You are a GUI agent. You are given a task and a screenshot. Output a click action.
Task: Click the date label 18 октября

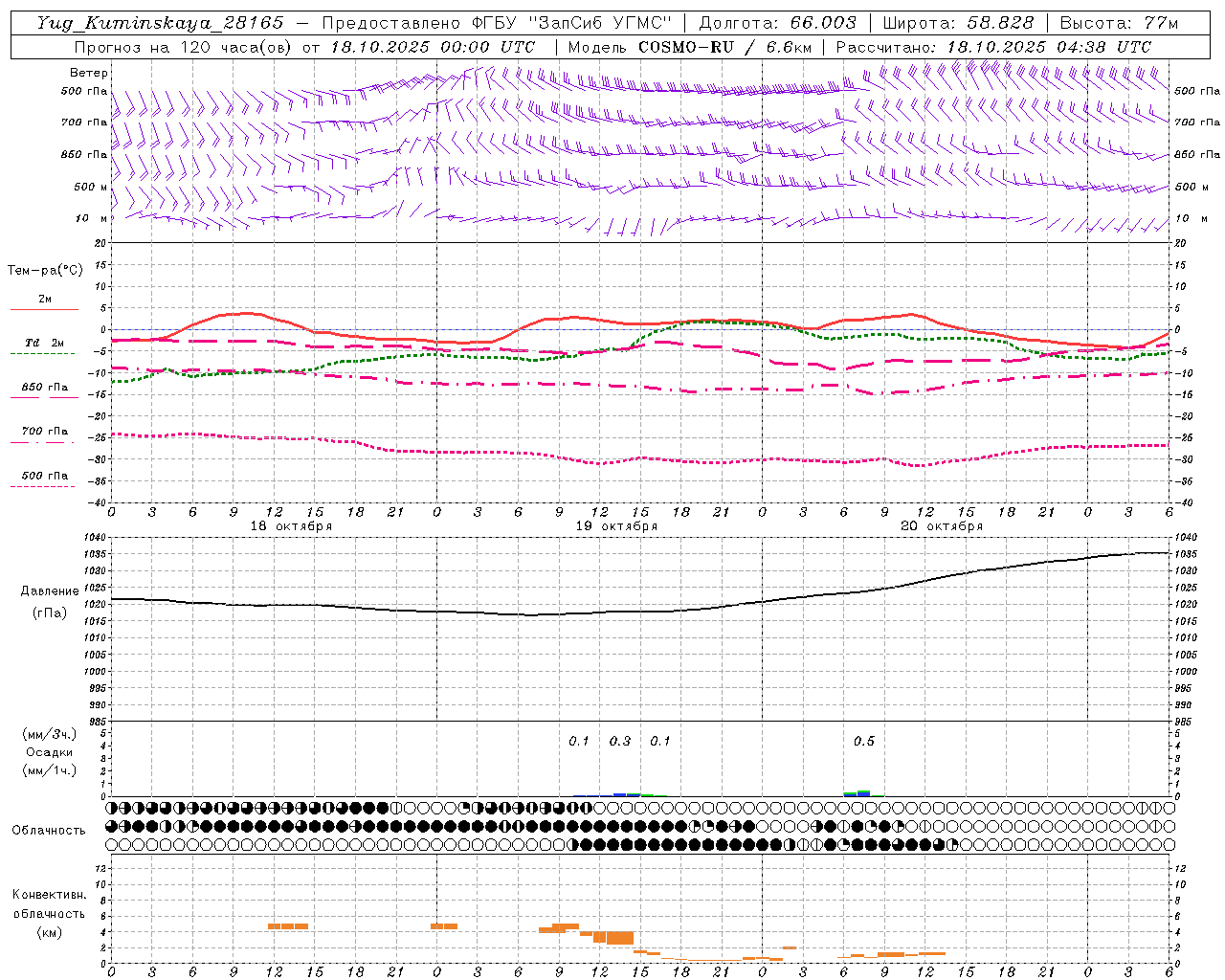point(292,526)
